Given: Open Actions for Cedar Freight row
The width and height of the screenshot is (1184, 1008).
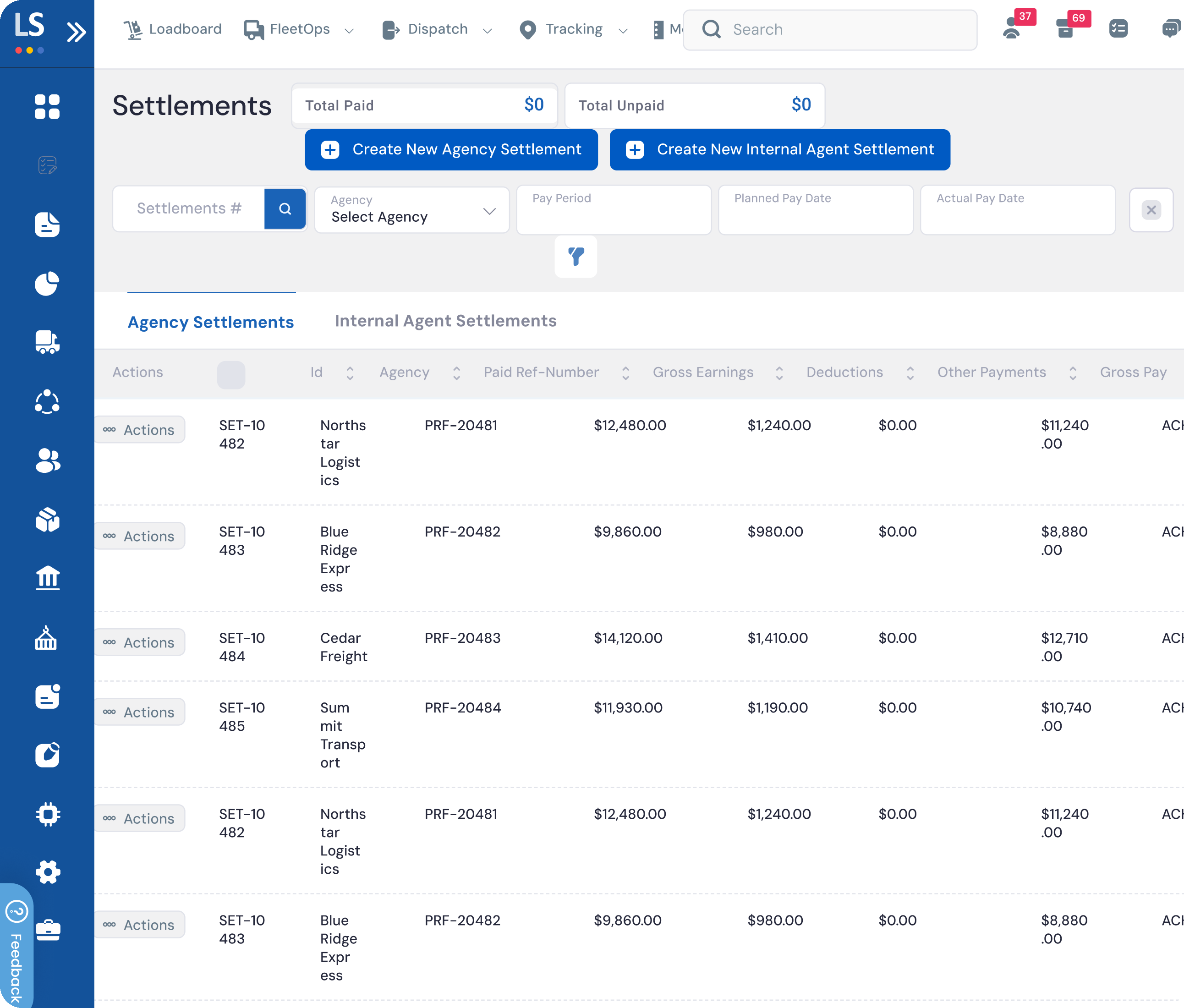Looking at the screenshot, I should point(139,642).
